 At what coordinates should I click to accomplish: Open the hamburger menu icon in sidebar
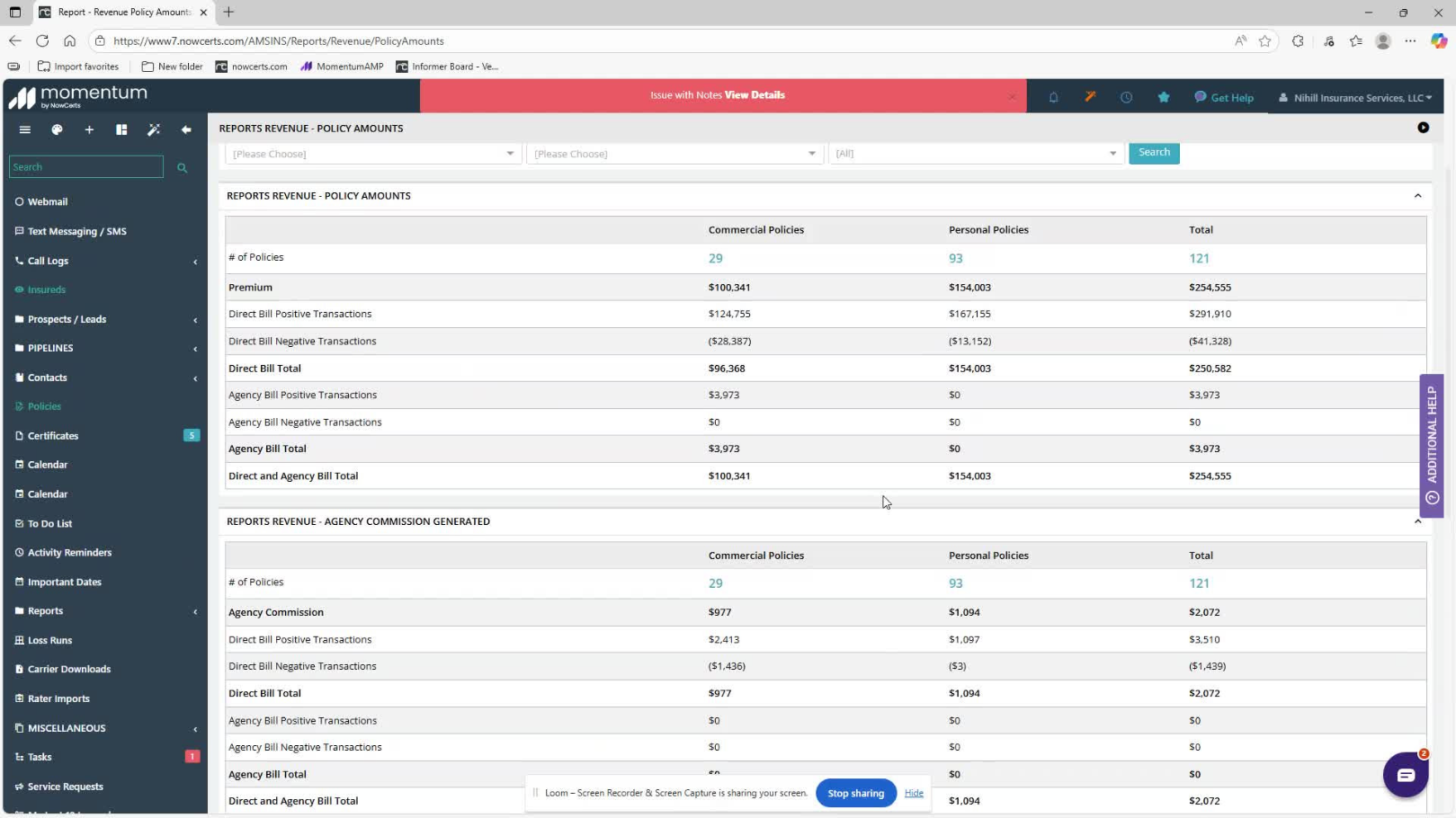[25, 129]
